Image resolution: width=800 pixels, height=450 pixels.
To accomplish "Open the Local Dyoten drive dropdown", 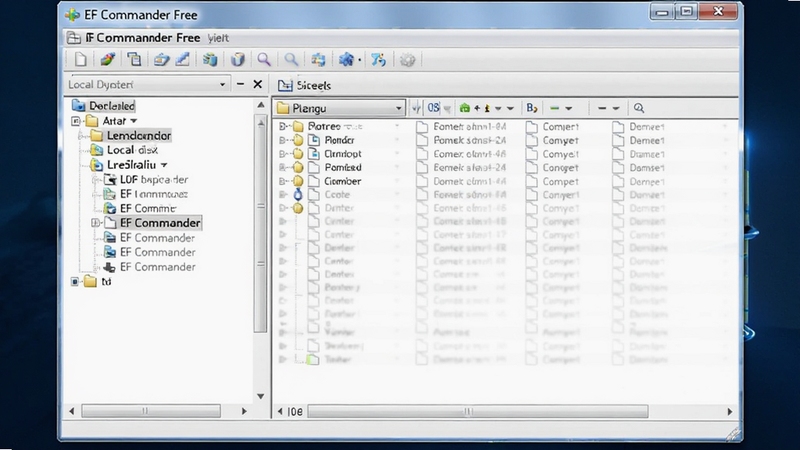I will [x=222, y=85].
